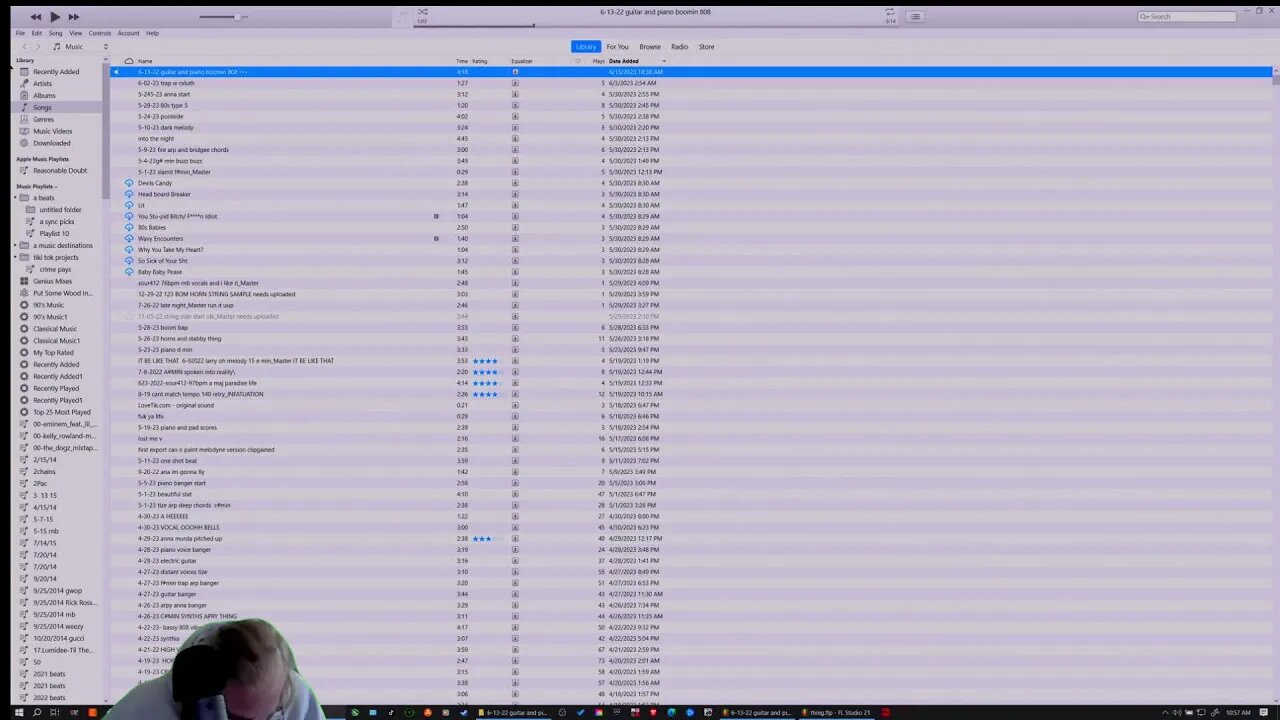Click the star rating of 'IT BE LIKE THAT'

tap(485, 361)
